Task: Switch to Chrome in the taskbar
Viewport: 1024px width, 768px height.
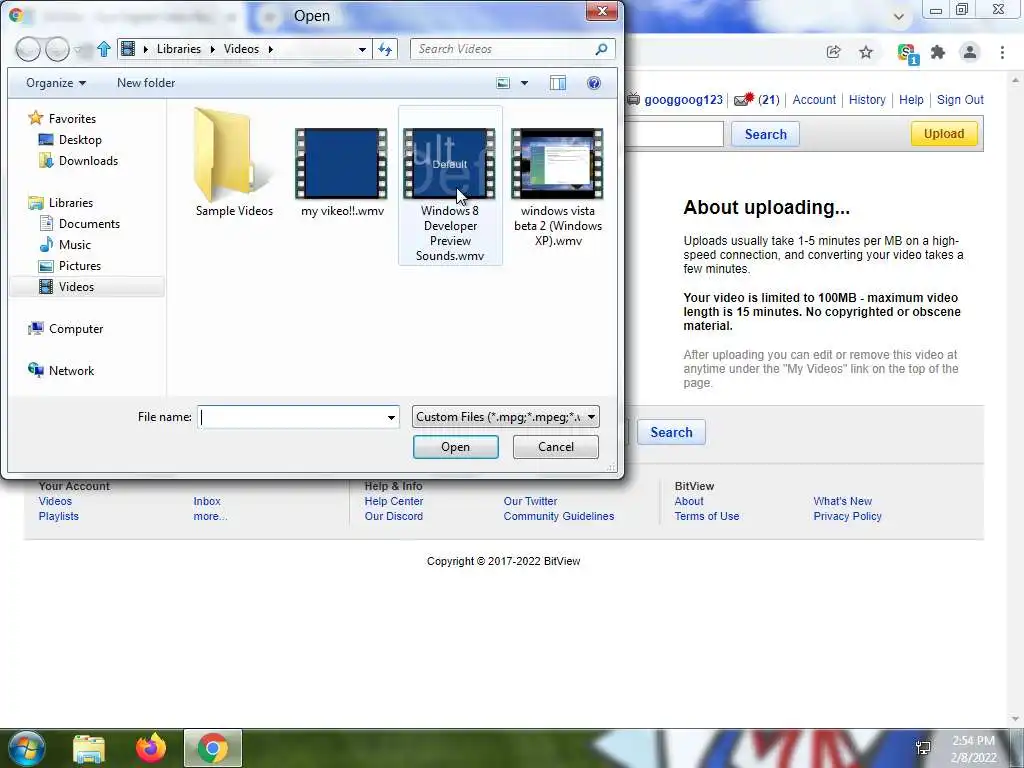Action: pos(213,748)
